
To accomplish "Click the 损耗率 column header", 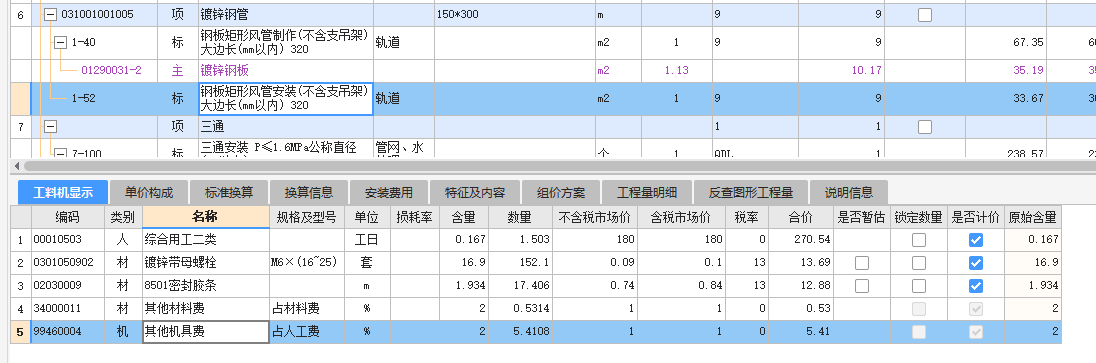I will coord(415,217).
